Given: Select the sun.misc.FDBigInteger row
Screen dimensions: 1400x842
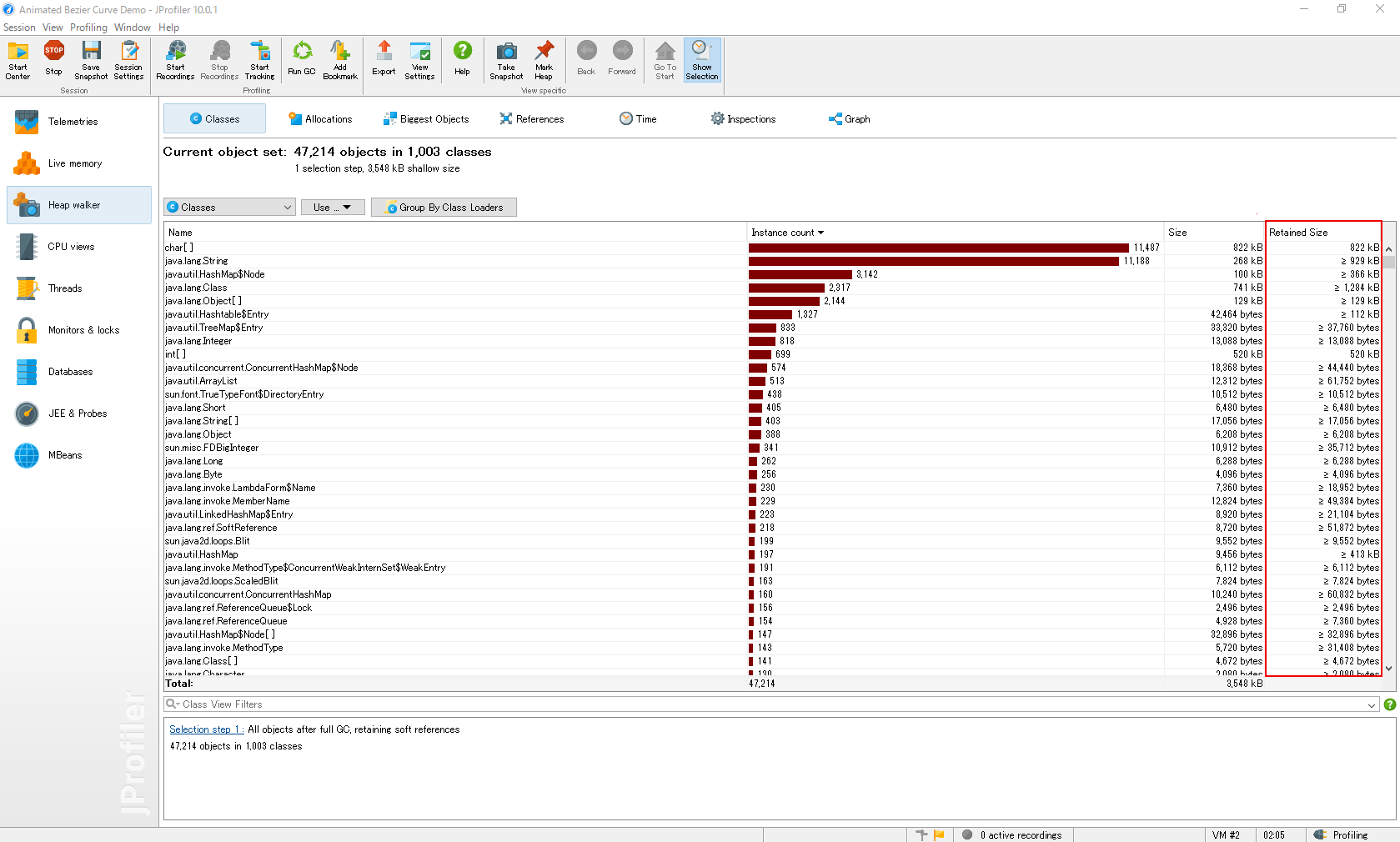Looking at the screenshot, I should point(773,448).
